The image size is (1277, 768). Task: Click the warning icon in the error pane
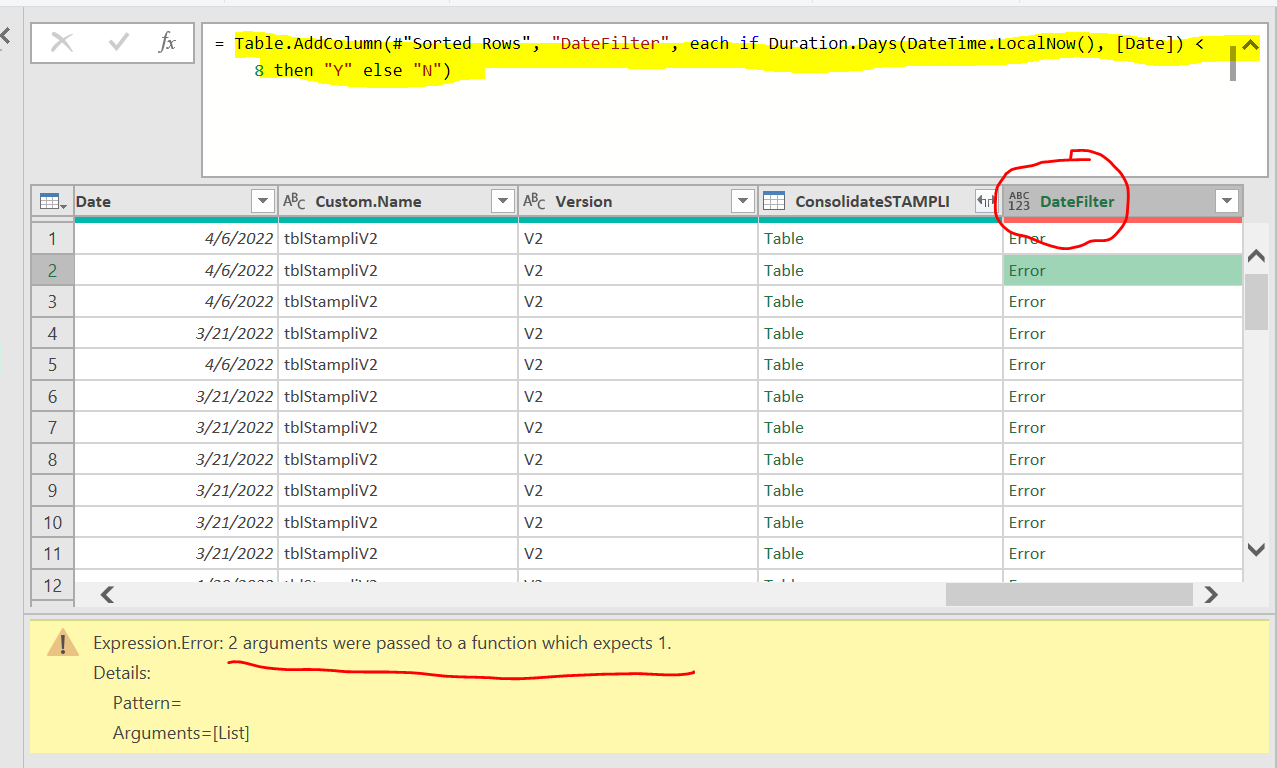62,643
